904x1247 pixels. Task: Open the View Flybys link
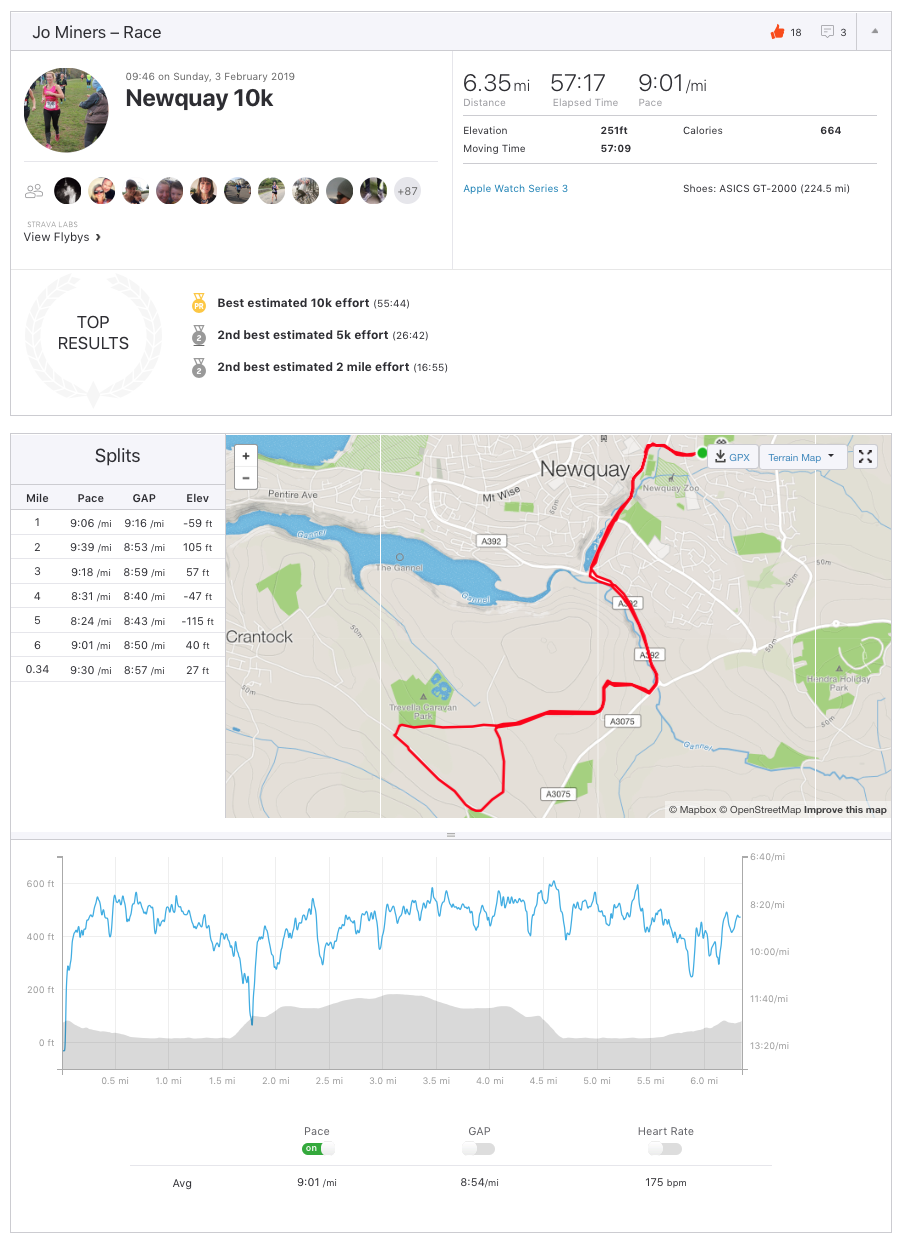(62, 237)
